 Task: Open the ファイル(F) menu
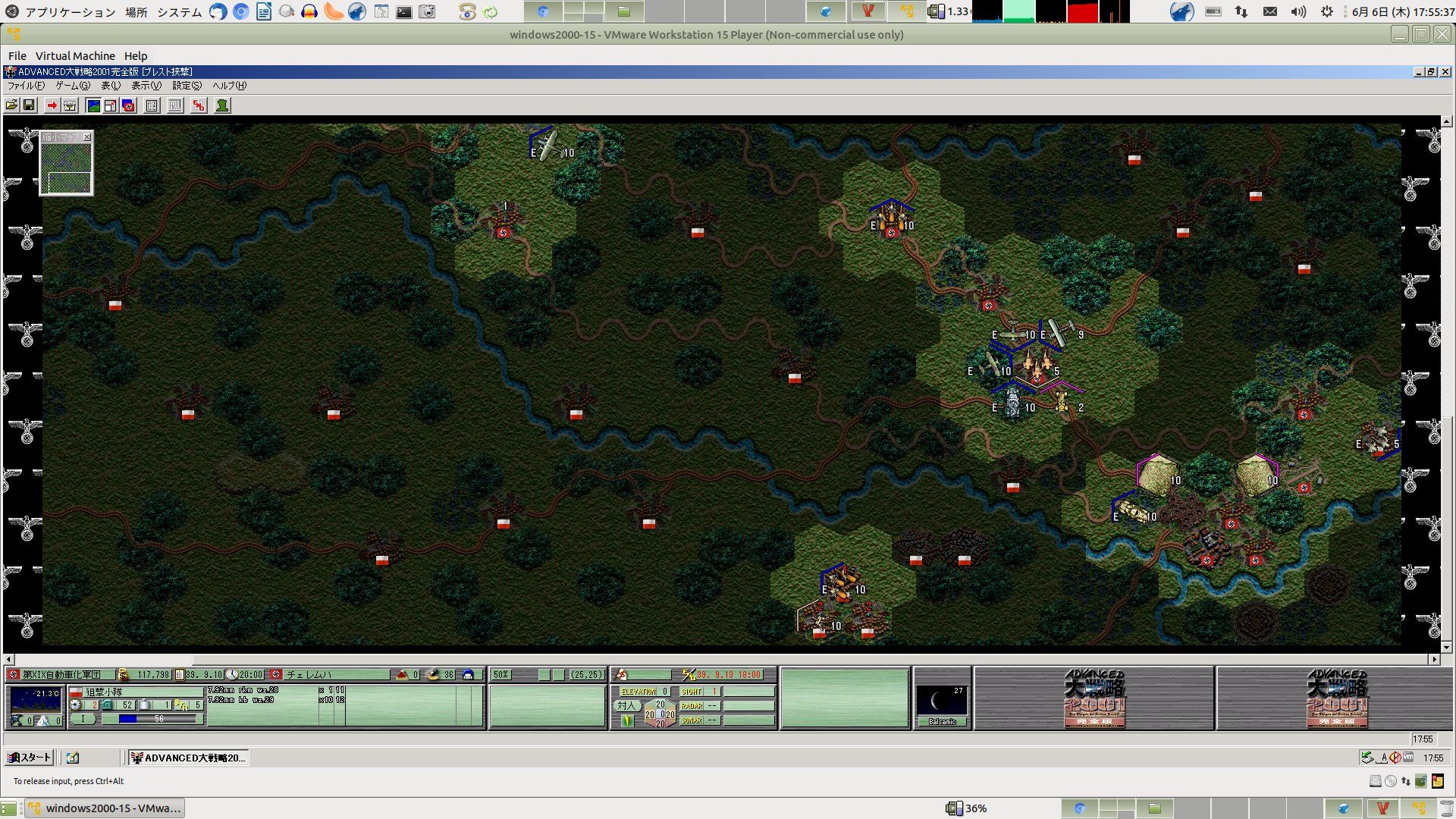click(x=26, y=86)
